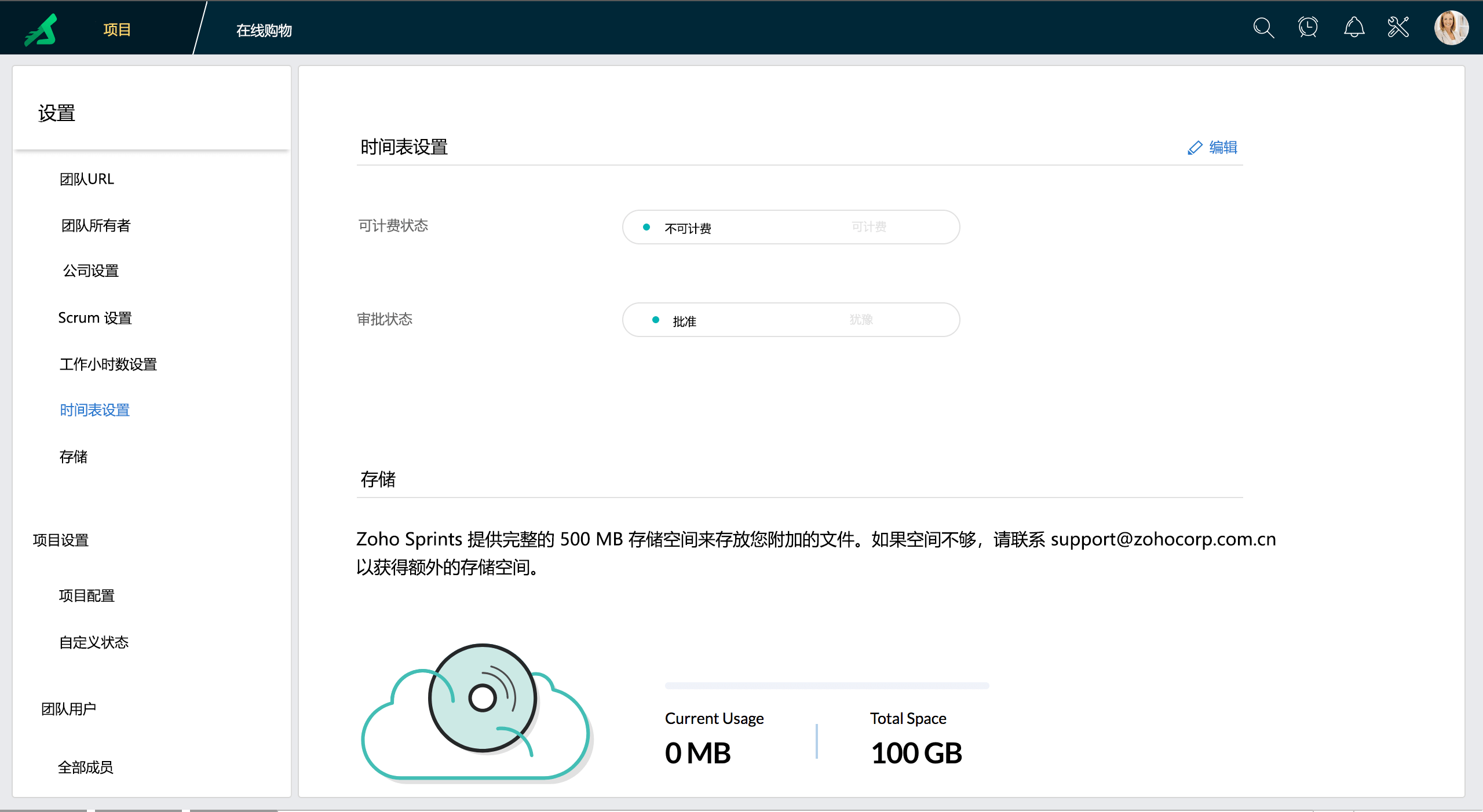Click the user profile avatar
Viewport: 1483px width, 812px height.
click(1451, 27)
